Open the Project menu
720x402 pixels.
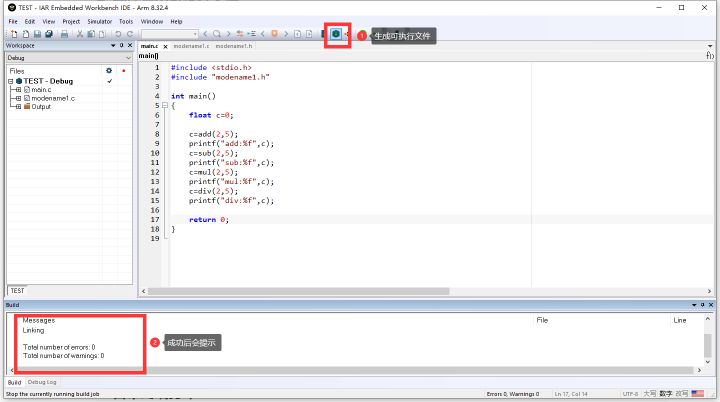[71, 22]
